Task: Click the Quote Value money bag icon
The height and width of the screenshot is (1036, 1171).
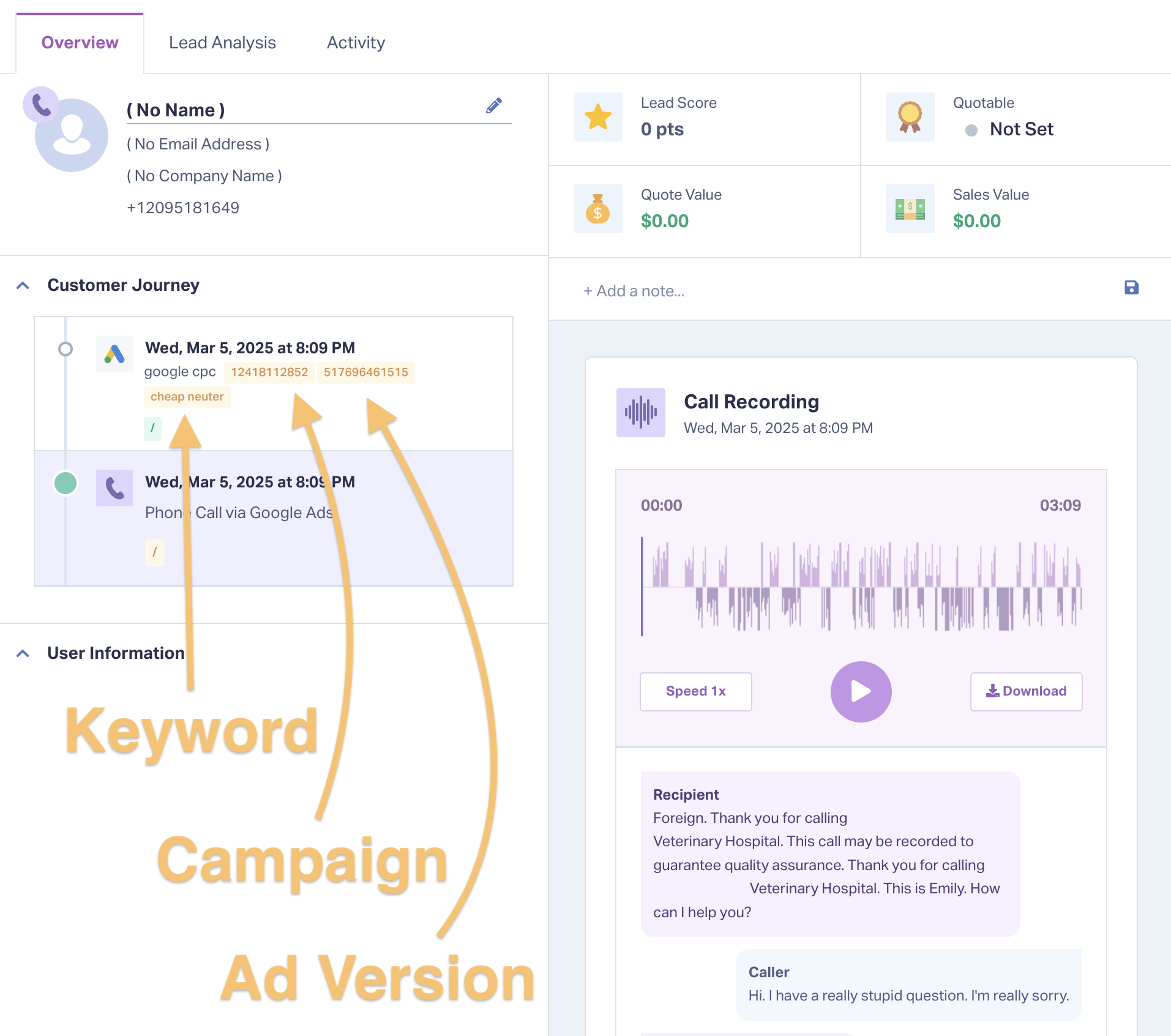Action: [598, 209]
